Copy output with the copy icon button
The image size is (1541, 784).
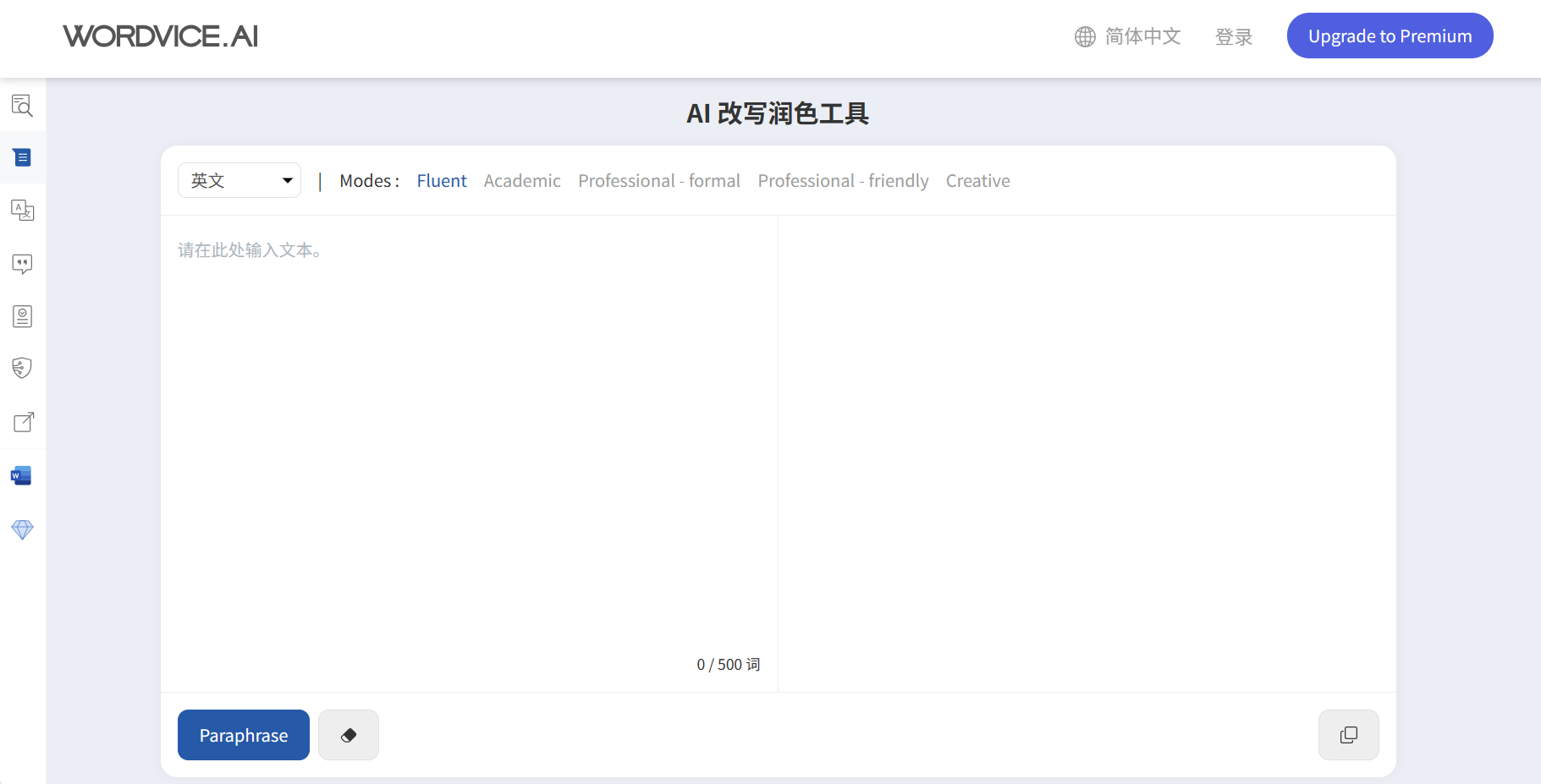point(1348,735)
